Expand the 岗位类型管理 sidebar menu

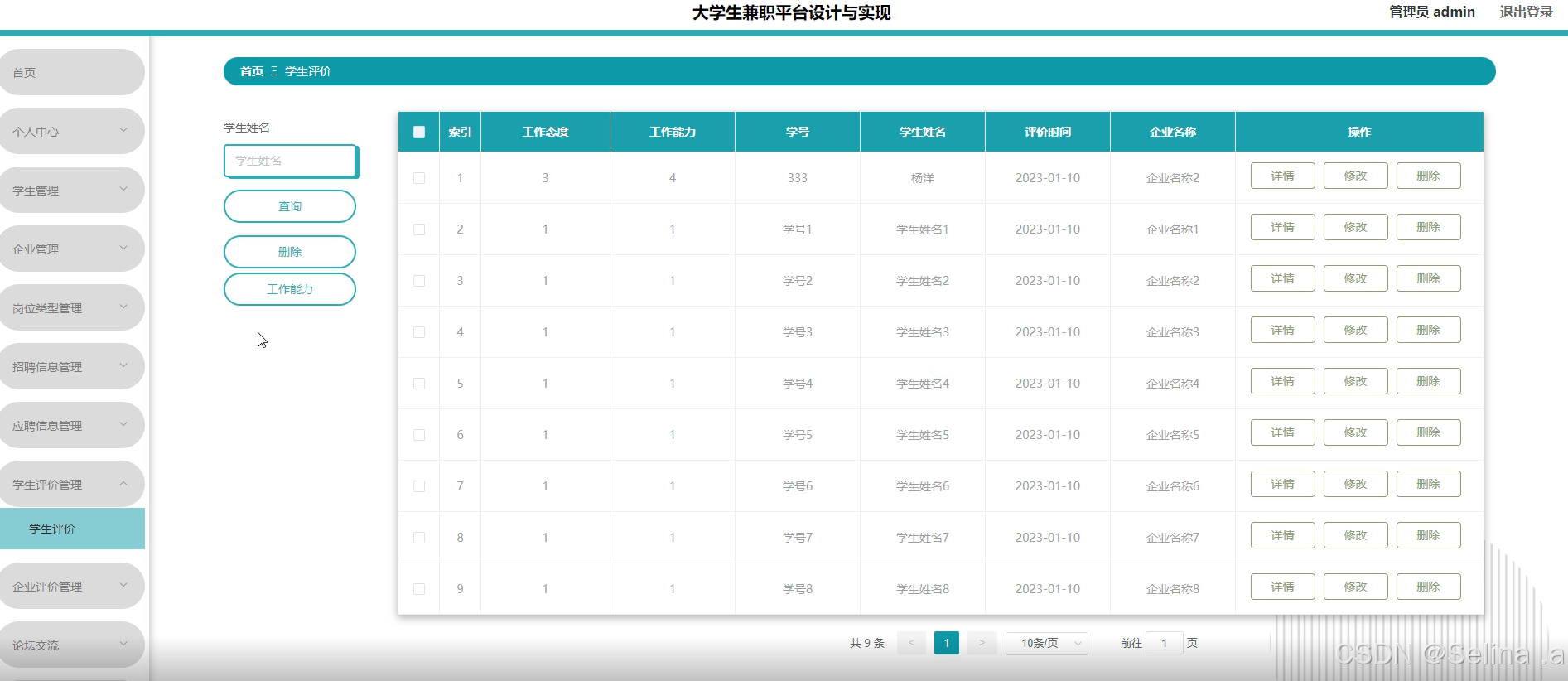72,307
